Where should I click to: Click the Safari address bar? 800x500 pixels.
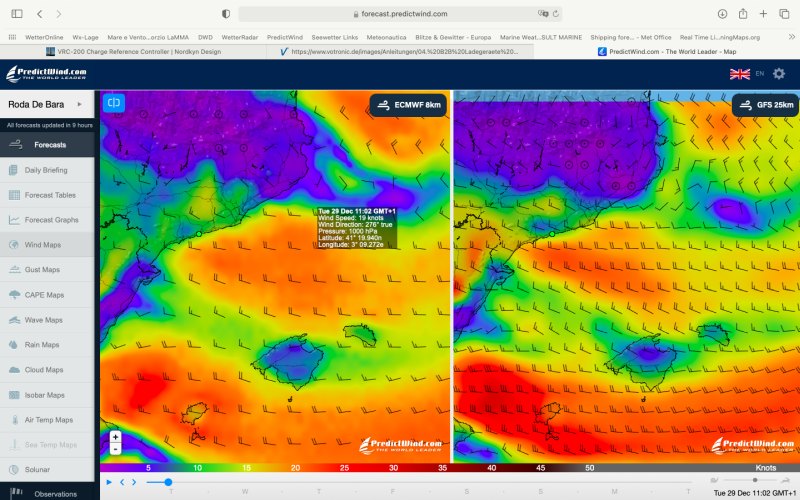[400, 14]
